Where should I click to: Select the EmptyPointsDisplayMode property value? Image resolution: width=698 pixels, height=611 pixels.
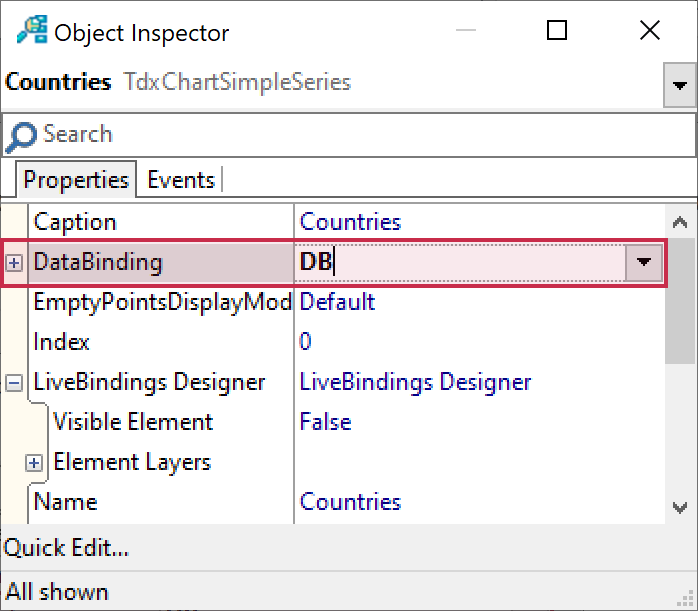[x=338, y=302]
